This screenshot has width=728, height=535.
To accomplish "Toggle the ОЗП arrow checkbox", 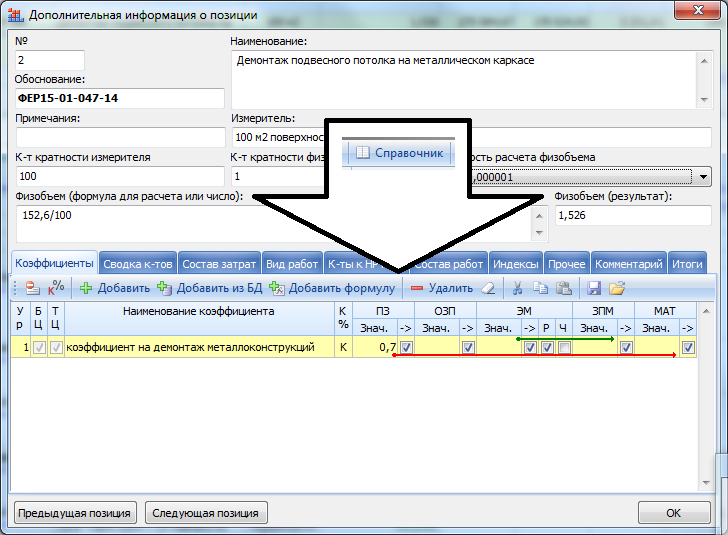I will pos(468,347).
